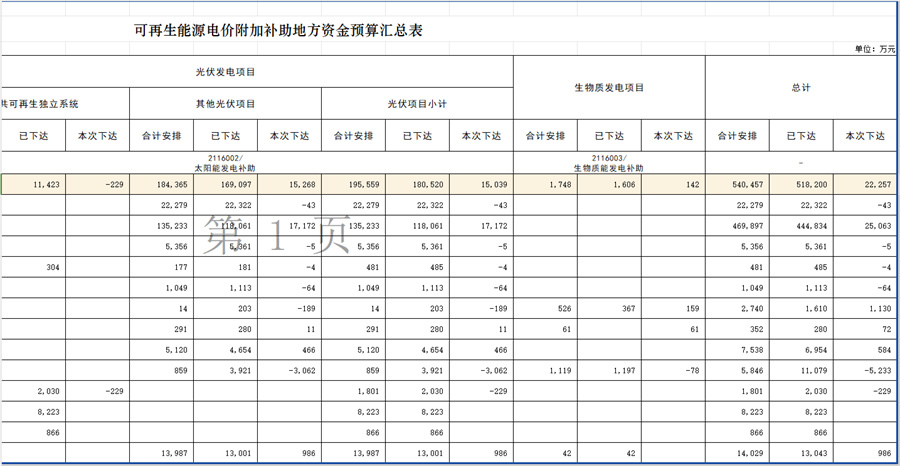Click the 生物质发电项目 header cell
Screen dimensions: 900x466
click(609, 88)
